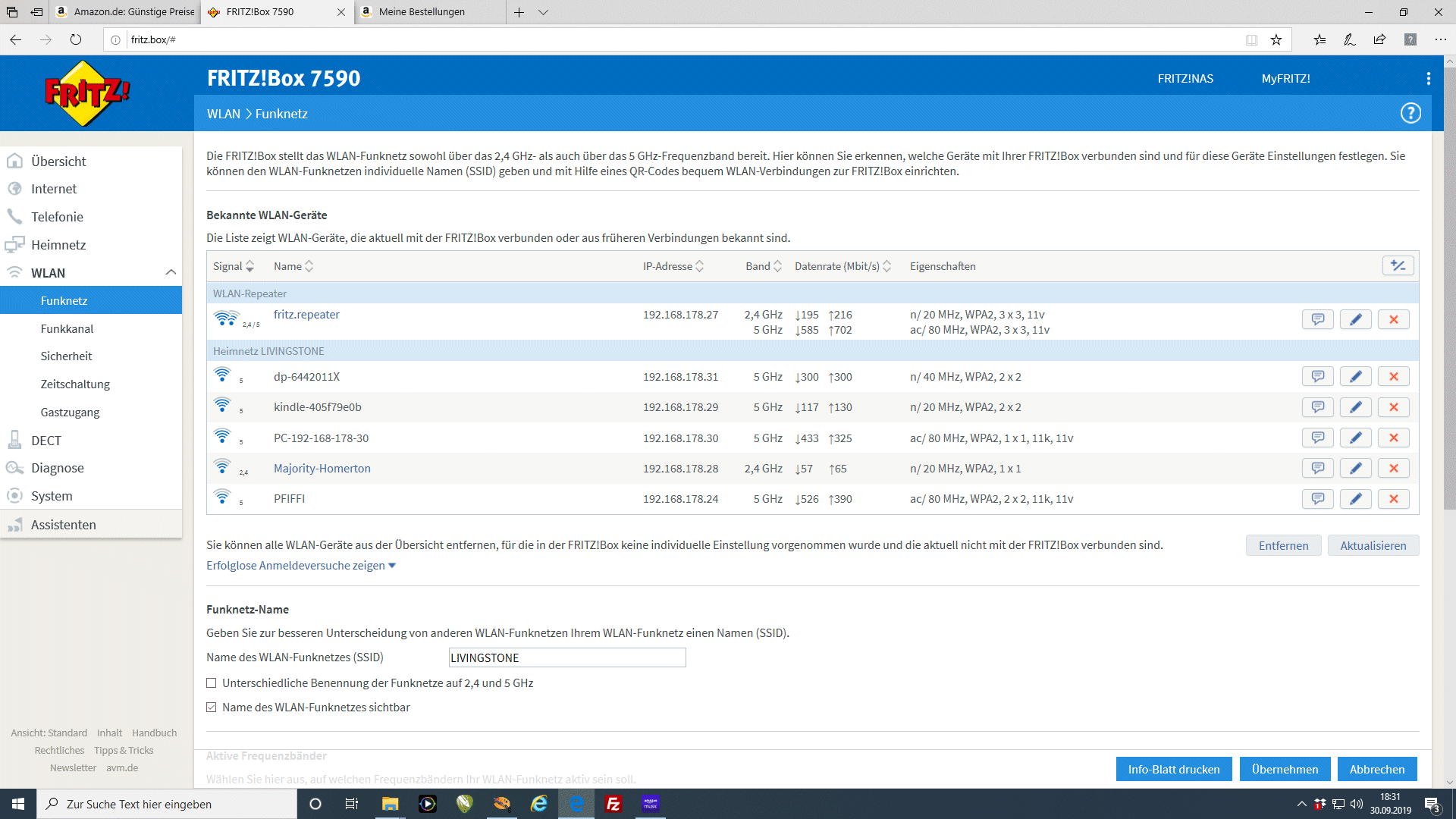
Task: Edit the fritz.repeater device entry
Action: [1356, 319]
